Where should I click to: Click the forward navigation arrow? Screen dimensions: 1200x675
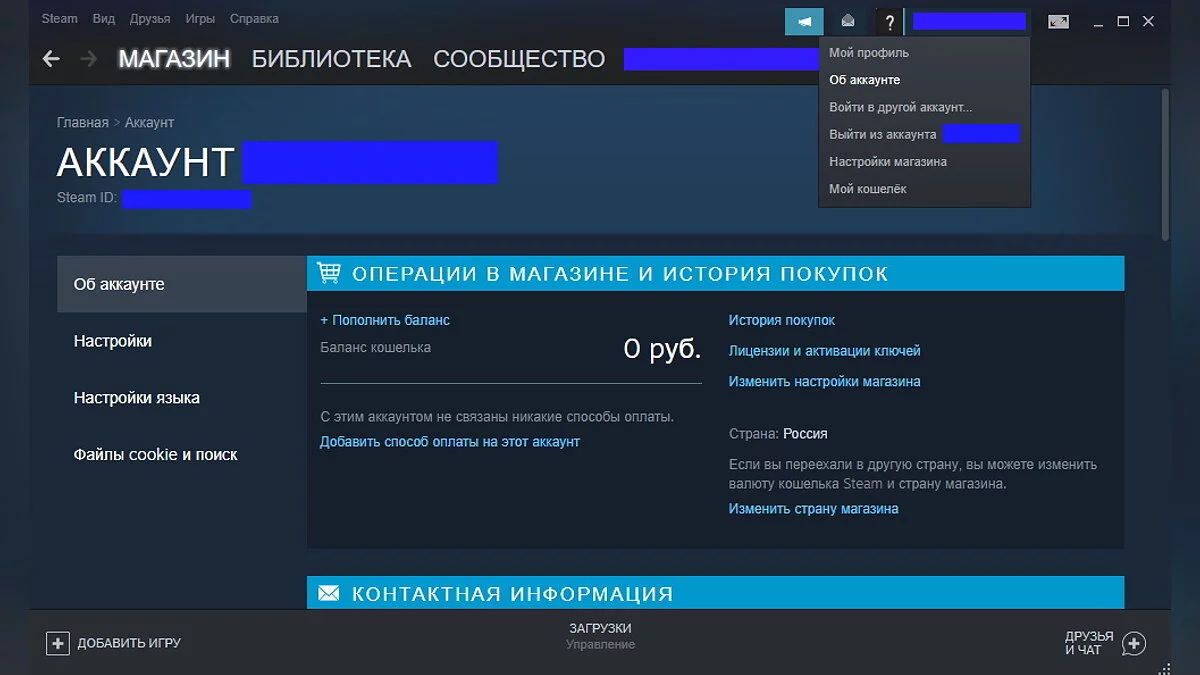[x=89, y=59]
